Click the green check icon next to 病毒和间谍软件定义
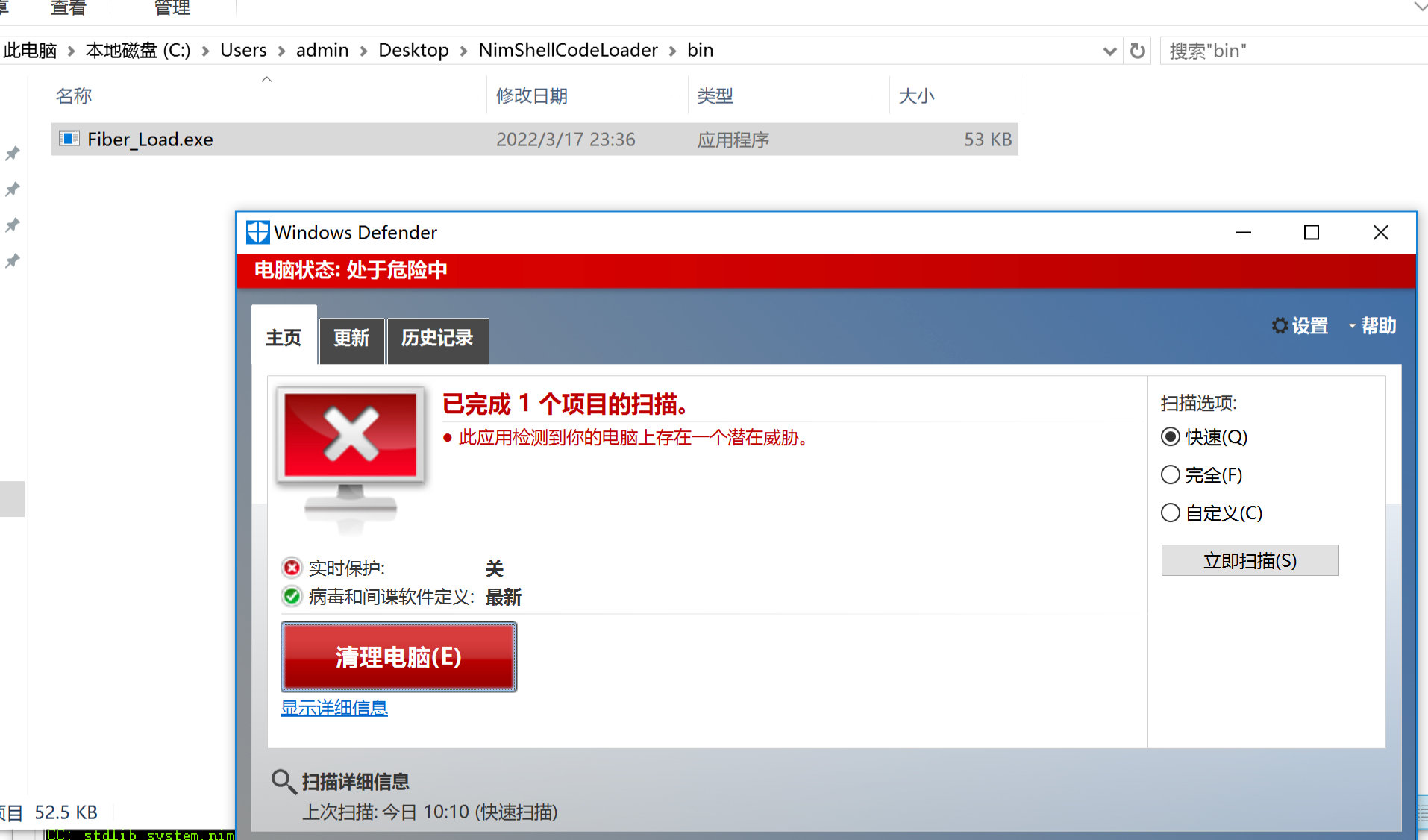This screenshot has width=1428, height=840. point(292,596)
